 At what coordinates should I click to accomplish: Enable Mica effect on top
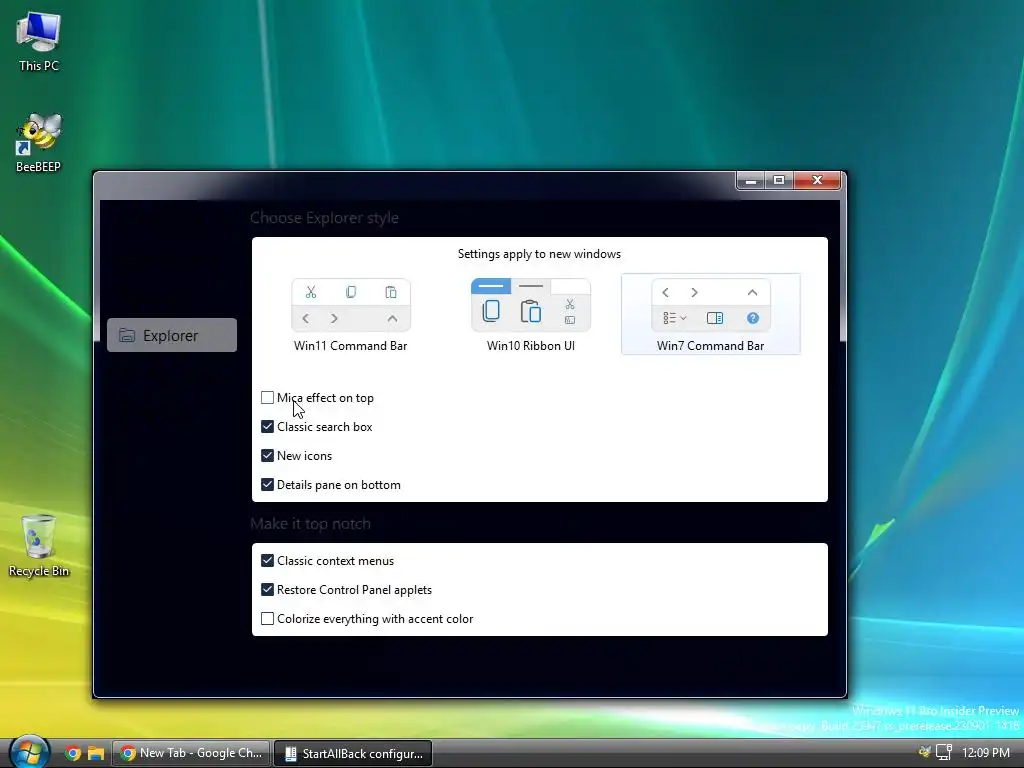pos(267,398)
